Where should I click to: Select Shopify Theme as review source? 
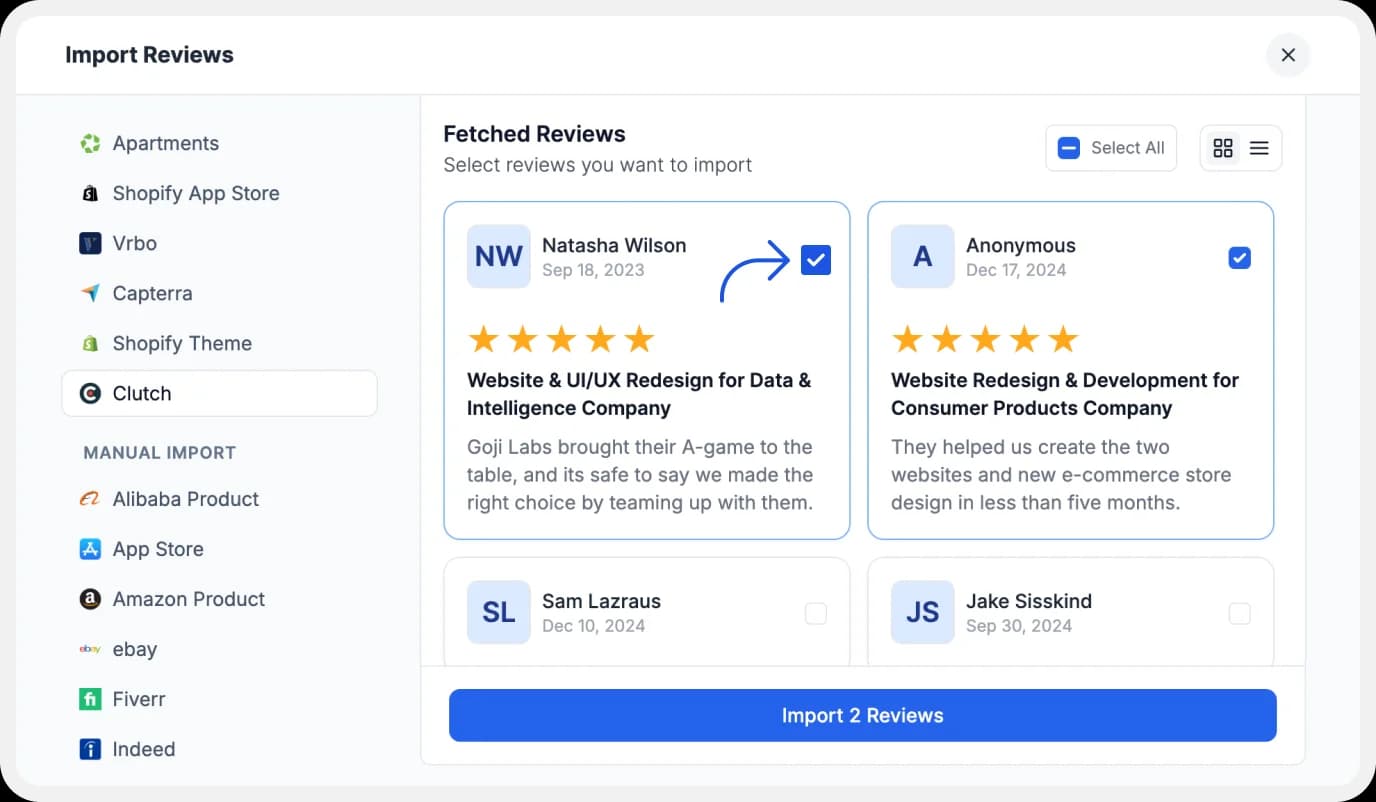pos(183,343)
